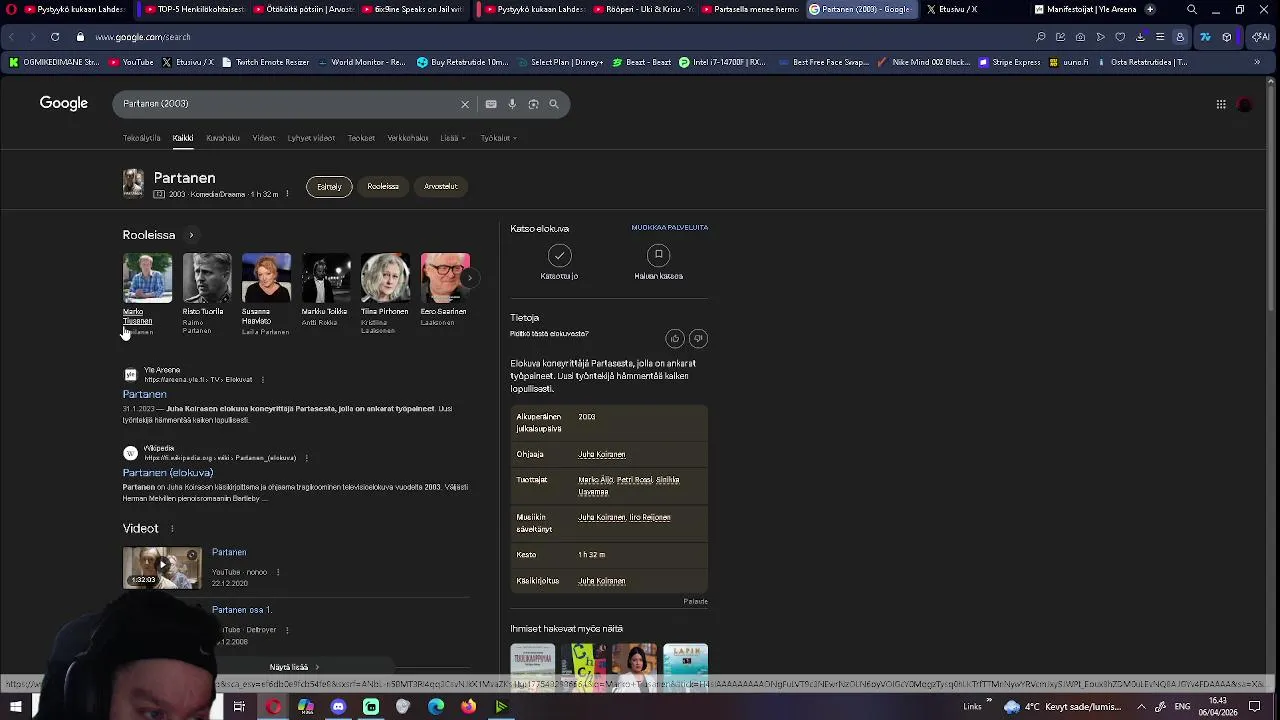Show the next cast members with the carousel arrow

[468, 278]
